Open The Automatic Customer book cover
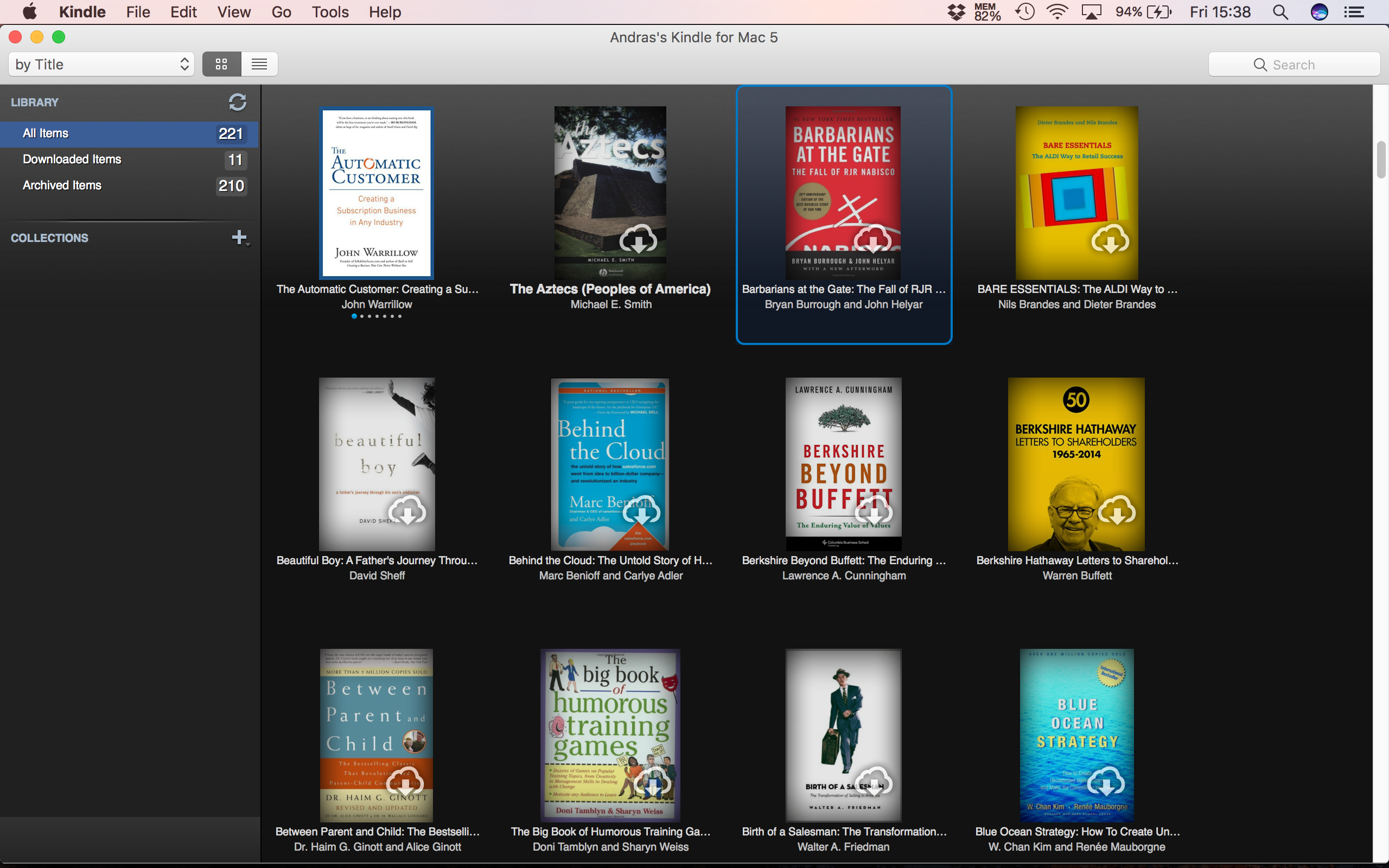Viewport: 1389px width, 868px height. coord(377,193)
